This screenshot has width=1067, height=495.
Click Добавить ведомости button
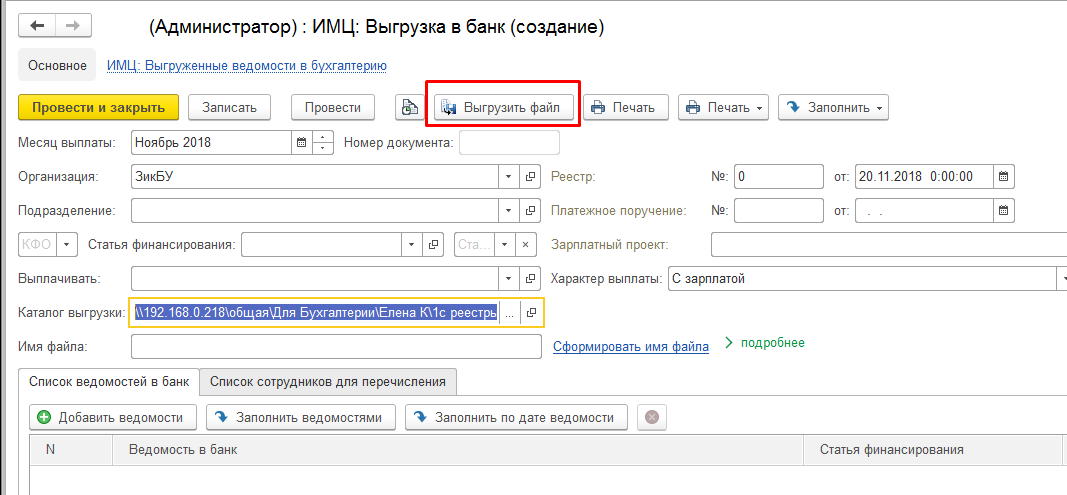112,417
